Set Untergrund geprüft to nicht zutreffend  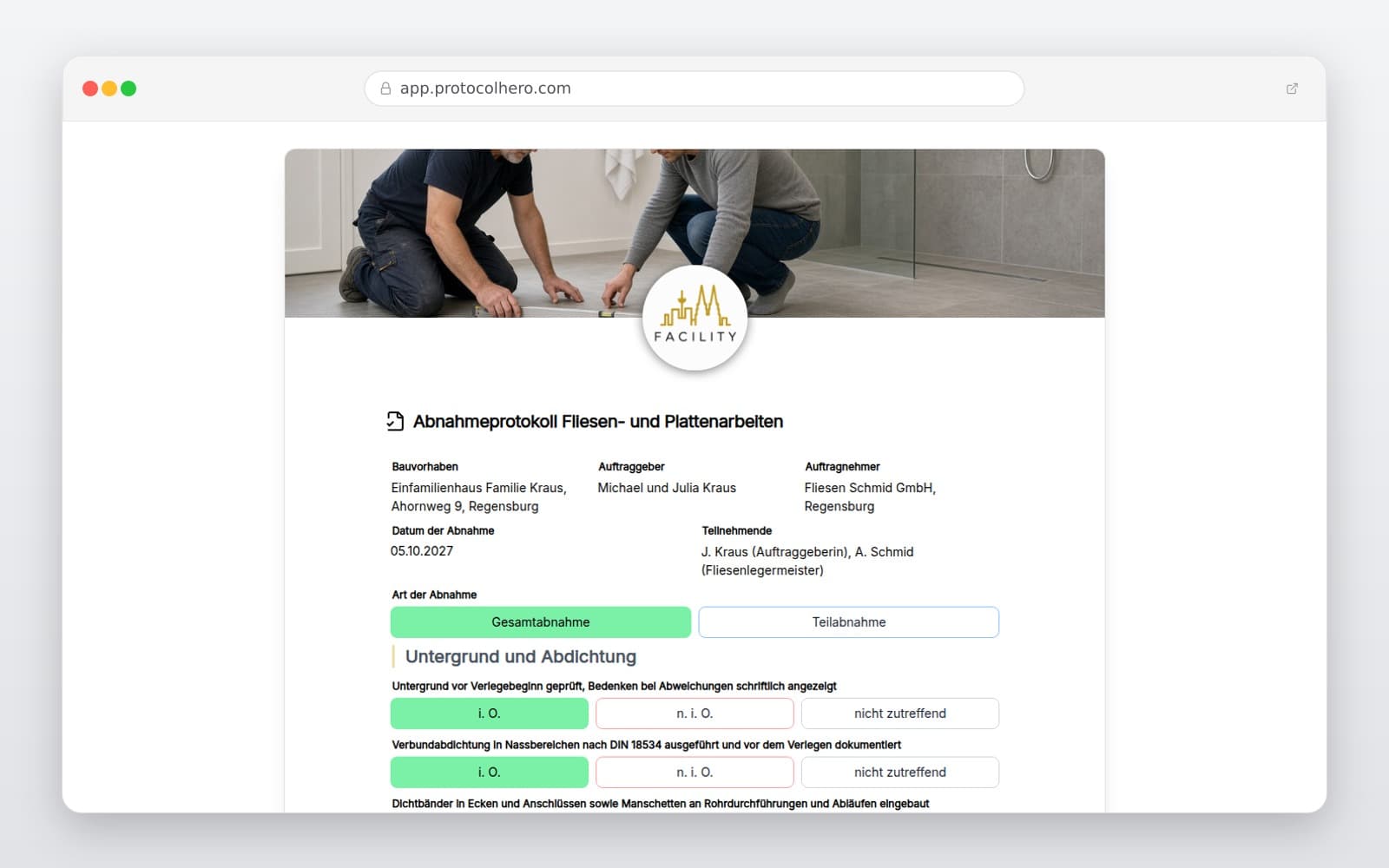(900, 713)
